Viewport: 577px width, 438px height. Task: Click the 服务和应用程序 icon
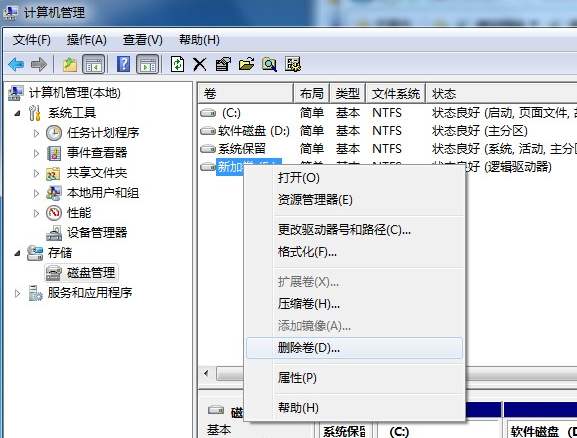tap(35, 293)
